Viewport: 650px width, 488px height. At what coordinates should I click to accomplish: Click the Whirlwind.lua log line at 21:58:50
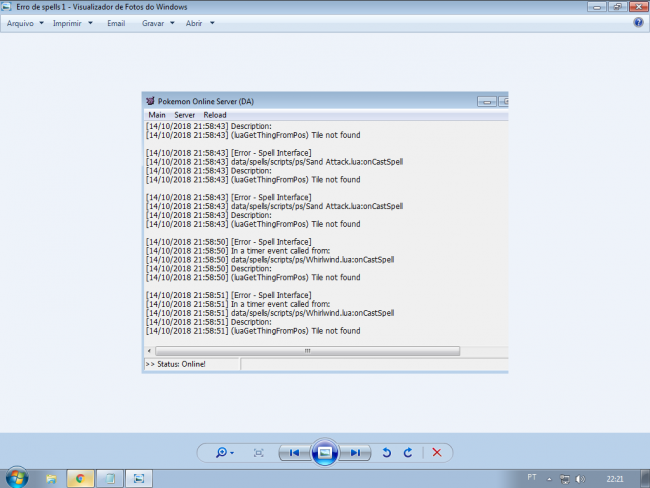(270, 260)
